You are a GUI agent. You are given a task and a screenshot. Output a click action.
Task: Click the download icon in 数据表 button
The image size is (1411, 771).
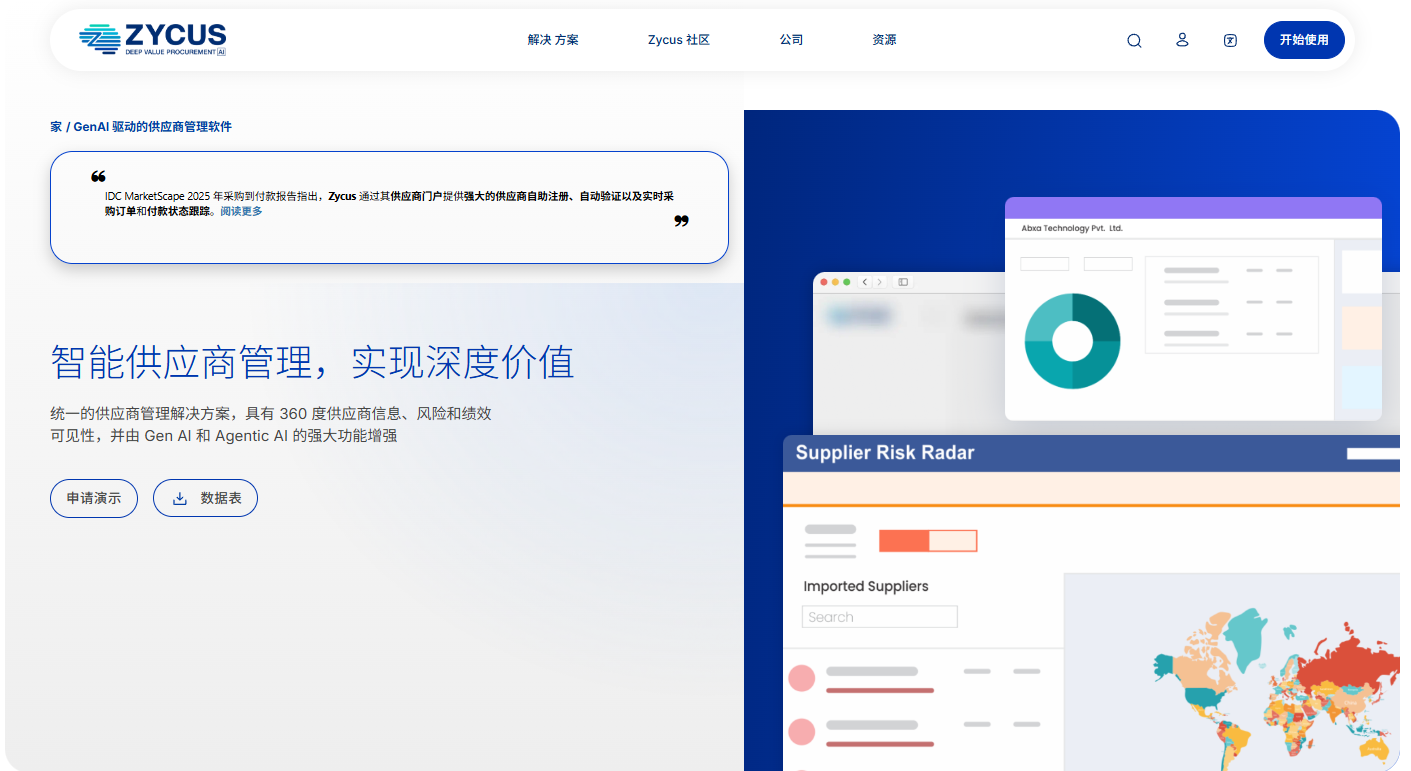[180, 498]
